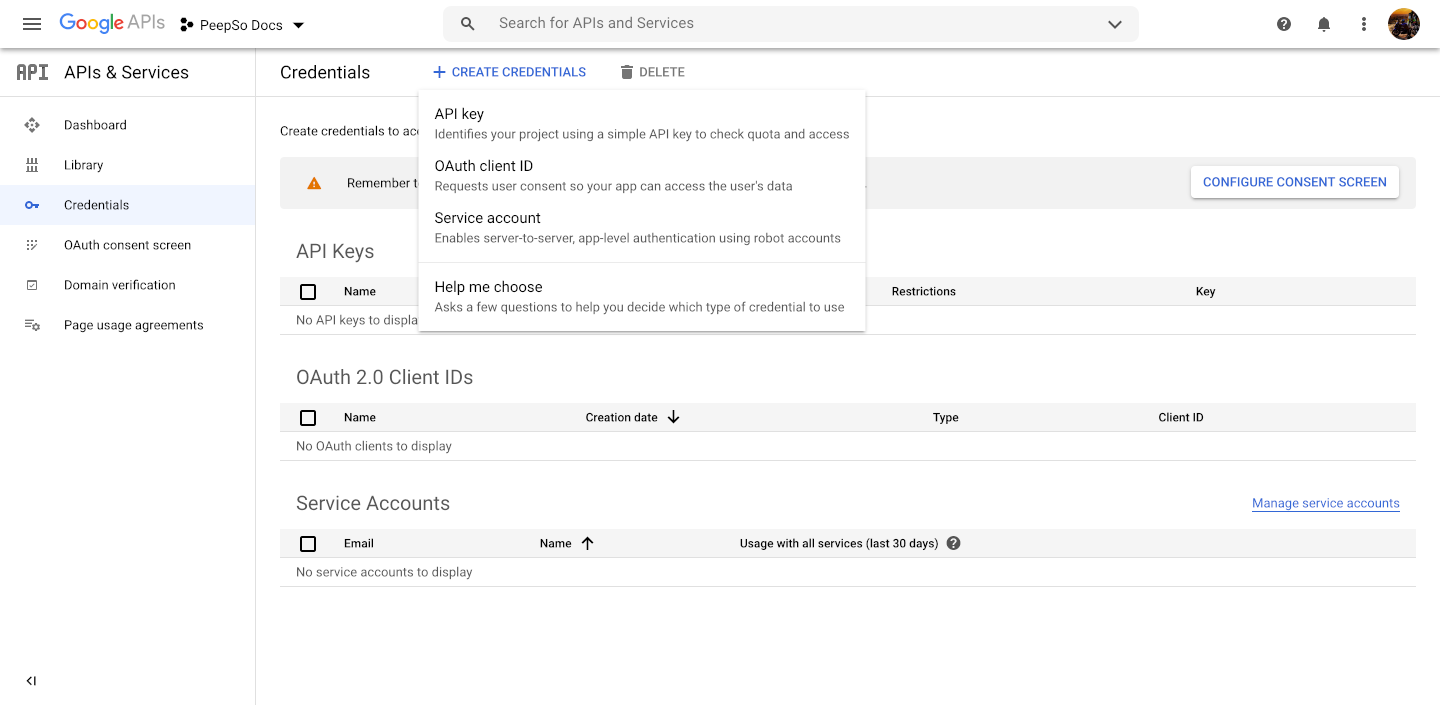Image resolution: width=1440 pixels, height=705 pixels.
Task: Open the Help question mark icon
Action: pyautogui.click(x=1284, y=24)
